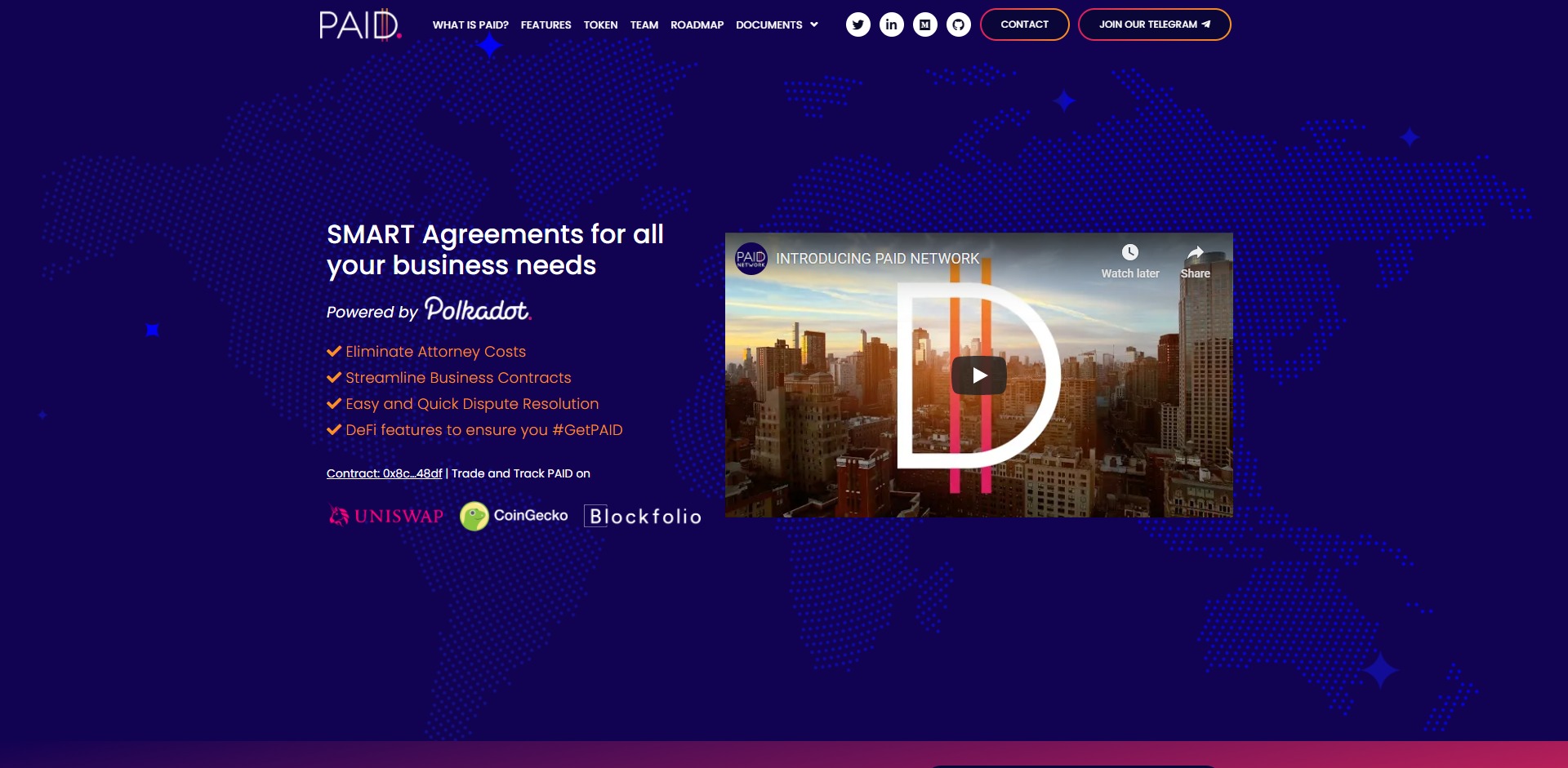
Task: Click the Watch Later clock icon on the video
Action: click(x=1130, y=253)
